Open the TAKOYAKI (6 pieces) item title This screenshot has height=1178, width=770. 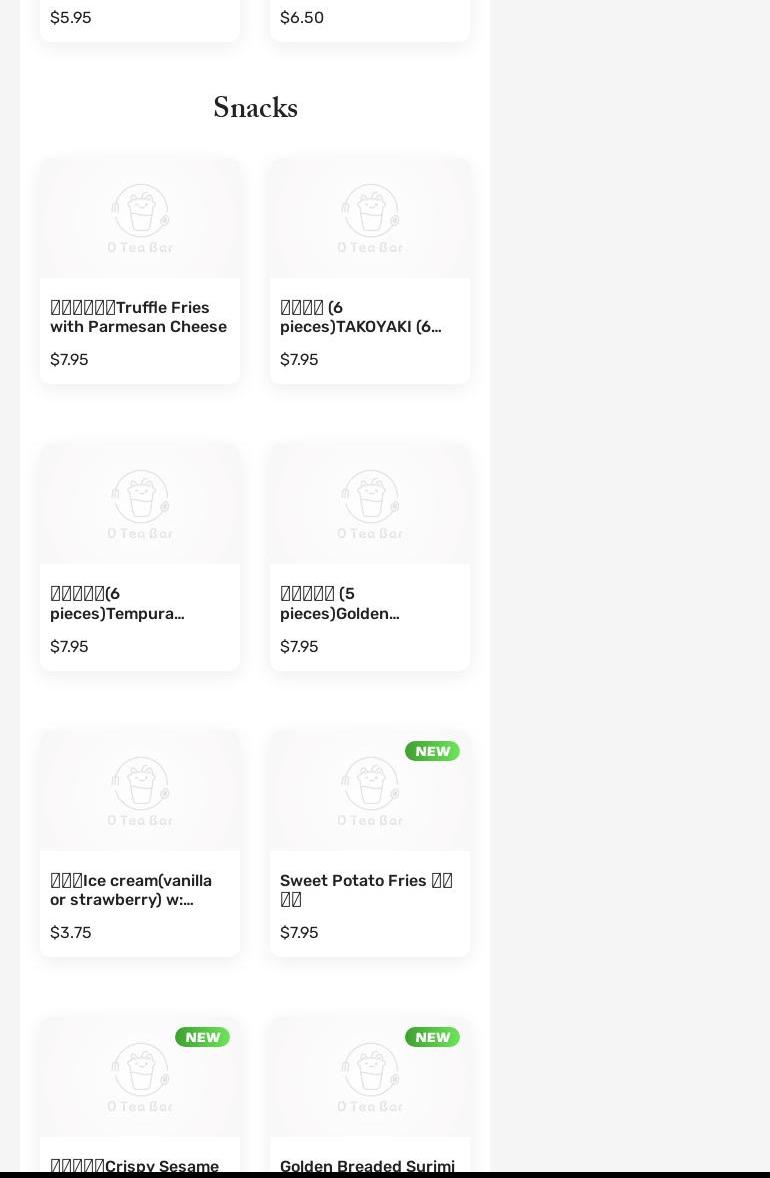[360, 317]
